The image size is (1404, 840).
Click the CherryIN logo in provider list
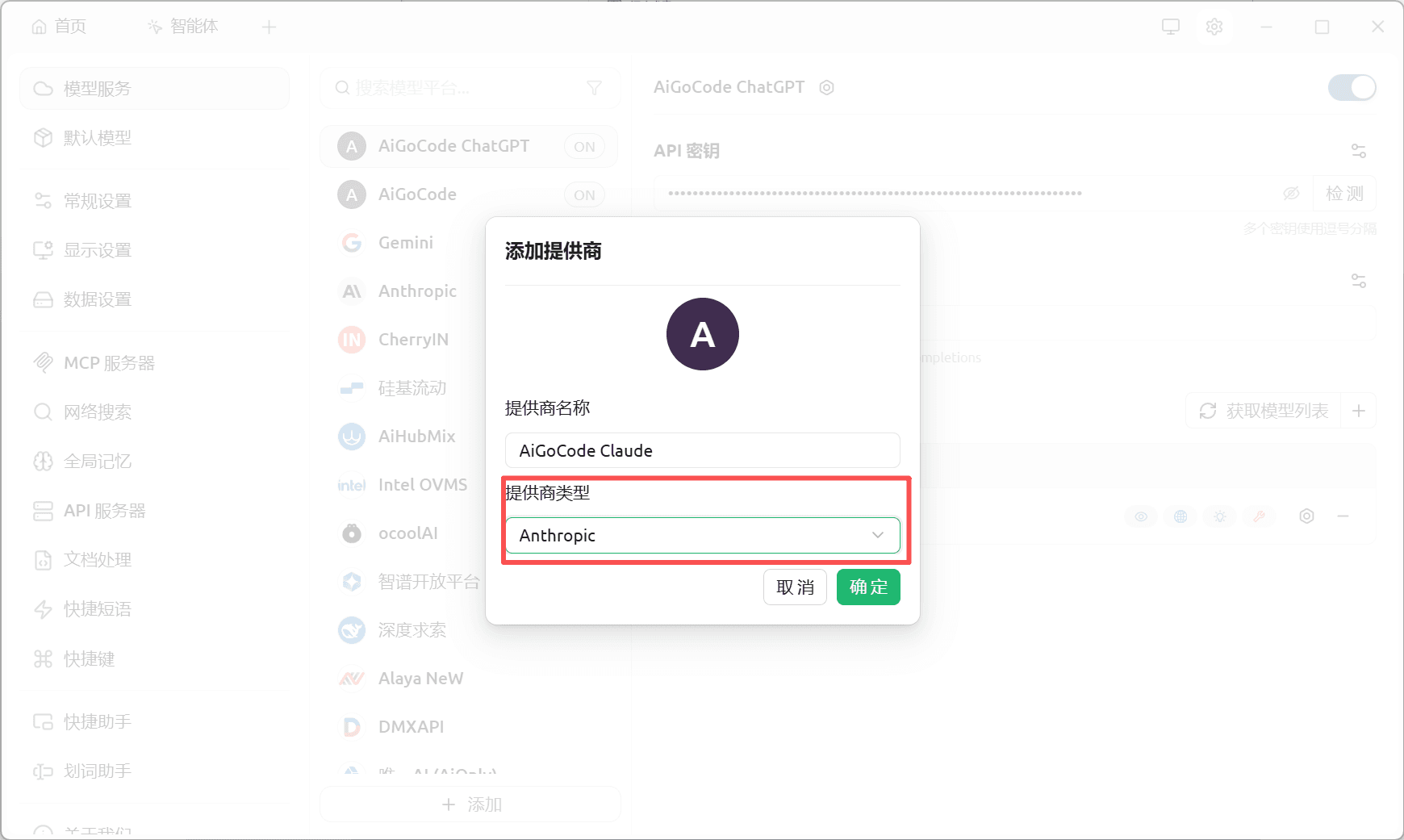pyautogui.click(x=352, y=340)
